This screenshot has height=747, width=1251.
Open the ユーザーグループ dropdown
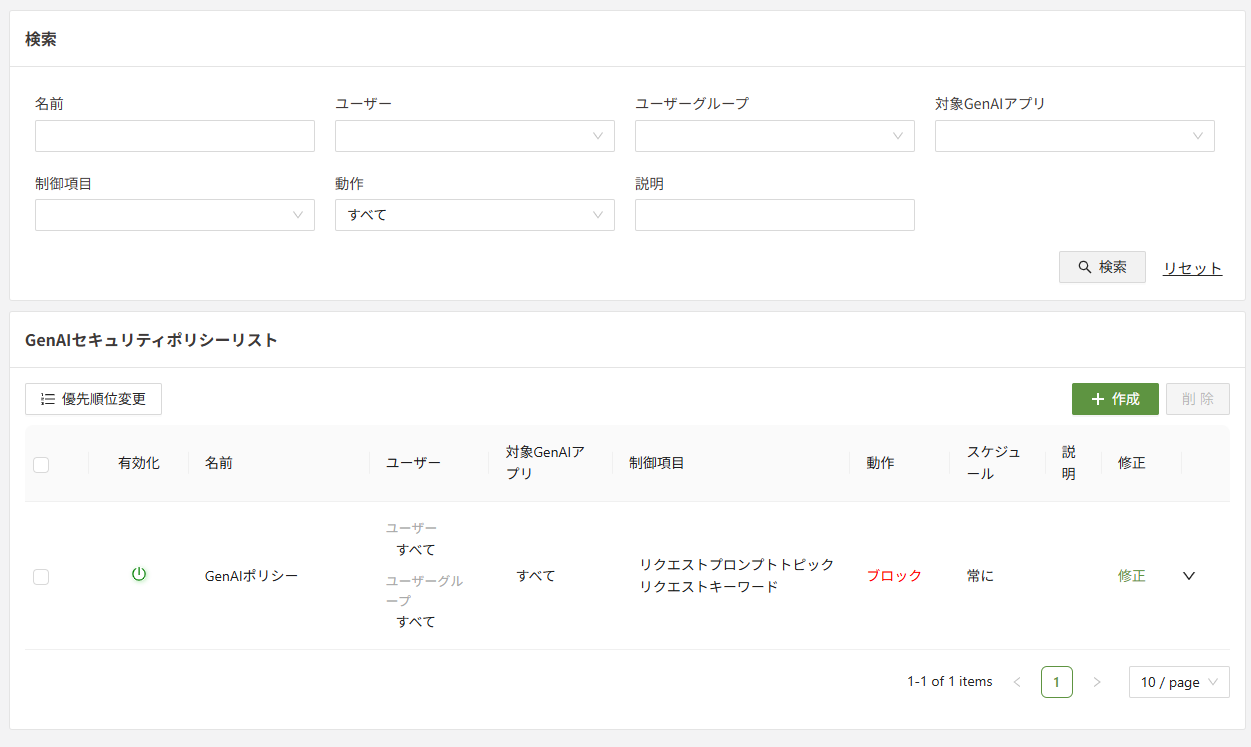[774, 136]
